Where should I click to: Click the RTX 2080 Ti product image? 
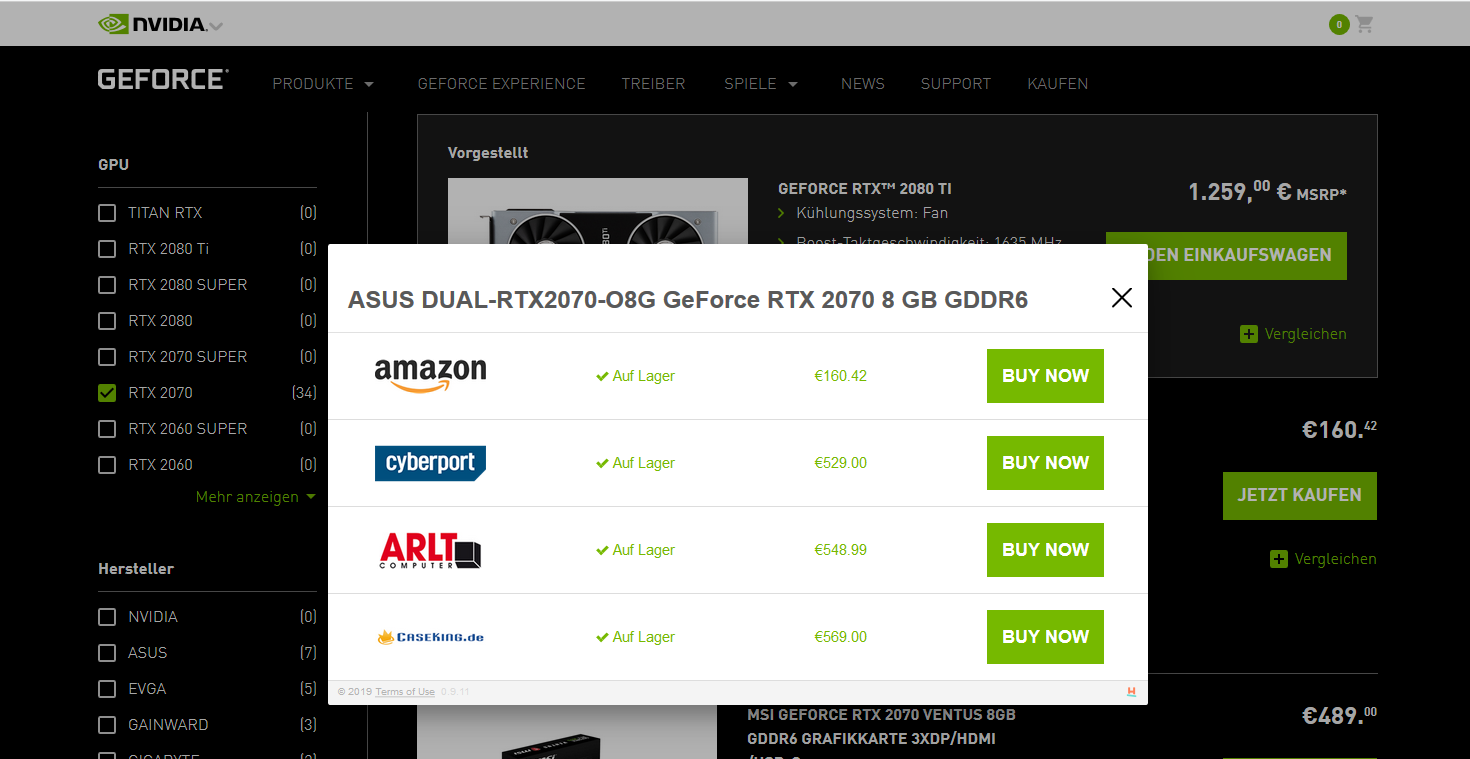(x=598, y=211)
